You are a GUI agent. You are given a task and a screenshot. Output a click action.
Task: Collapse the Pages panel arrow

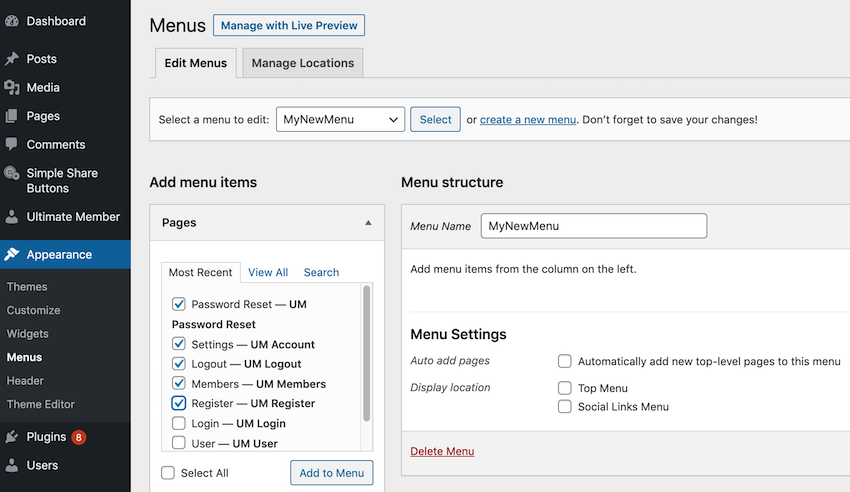pyautogui.click(x=368, y=223)
